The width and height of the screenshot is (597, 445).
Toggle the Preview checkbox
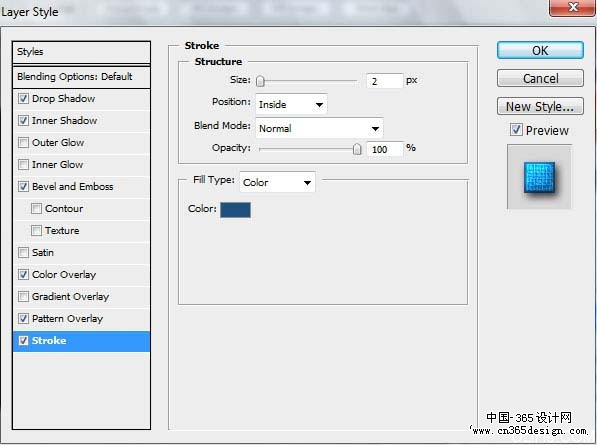[516, 130]
